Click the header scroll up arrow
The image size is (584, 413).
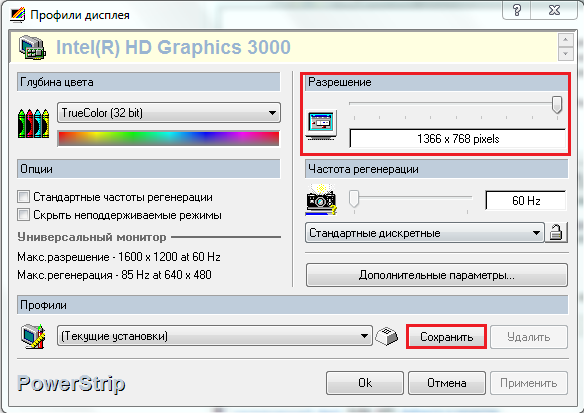point(565,40)
